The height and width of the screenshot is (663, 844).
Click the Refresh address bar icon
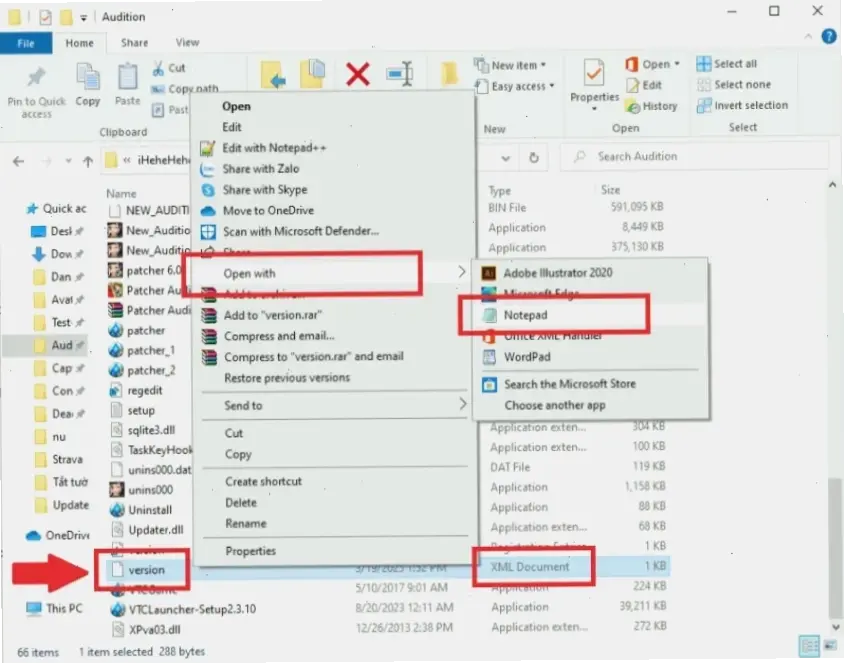coord(533,158)
